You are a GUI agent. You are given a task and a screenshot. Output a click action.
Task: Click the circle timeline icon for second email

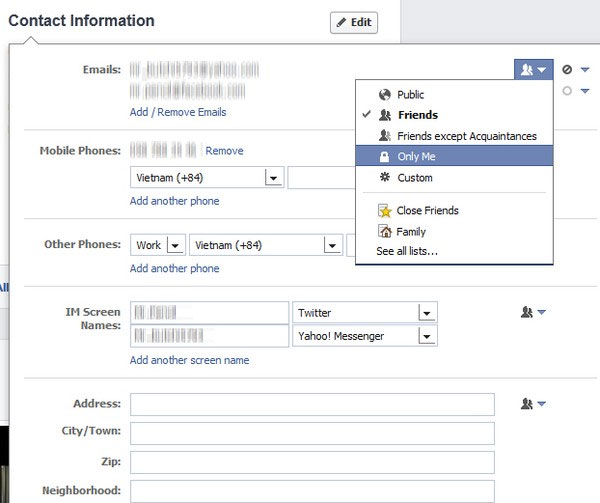pos(567,91)
